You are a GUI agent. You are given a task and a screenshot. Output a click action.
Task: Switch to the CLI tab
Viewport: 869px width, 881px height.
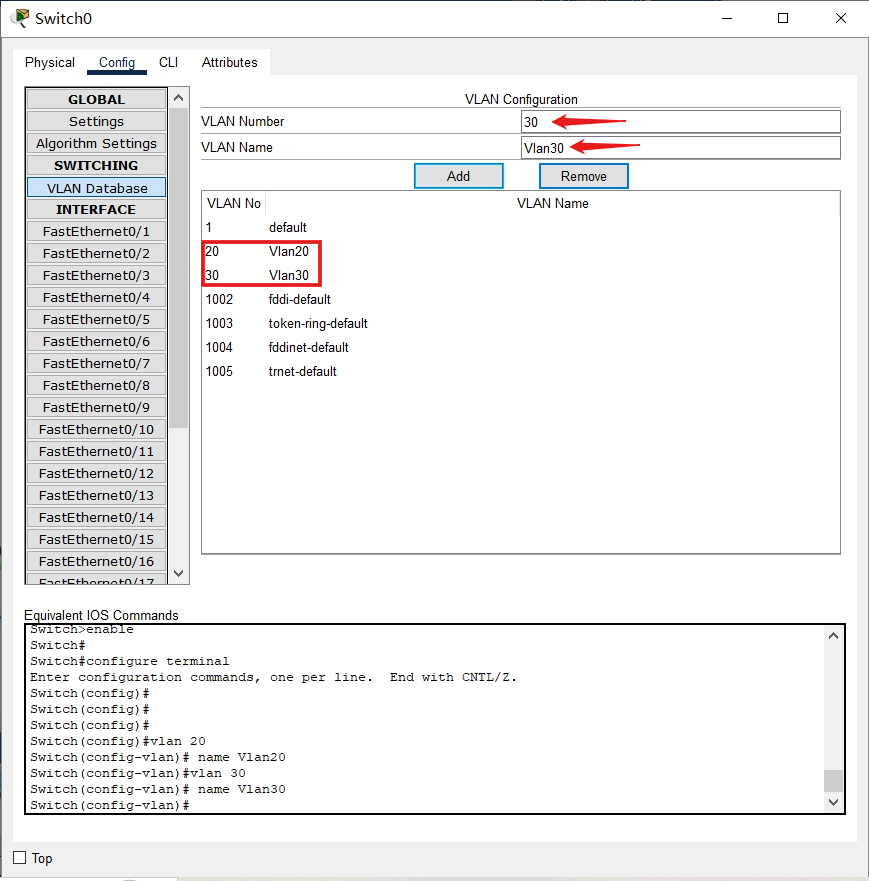click(169, 62)
